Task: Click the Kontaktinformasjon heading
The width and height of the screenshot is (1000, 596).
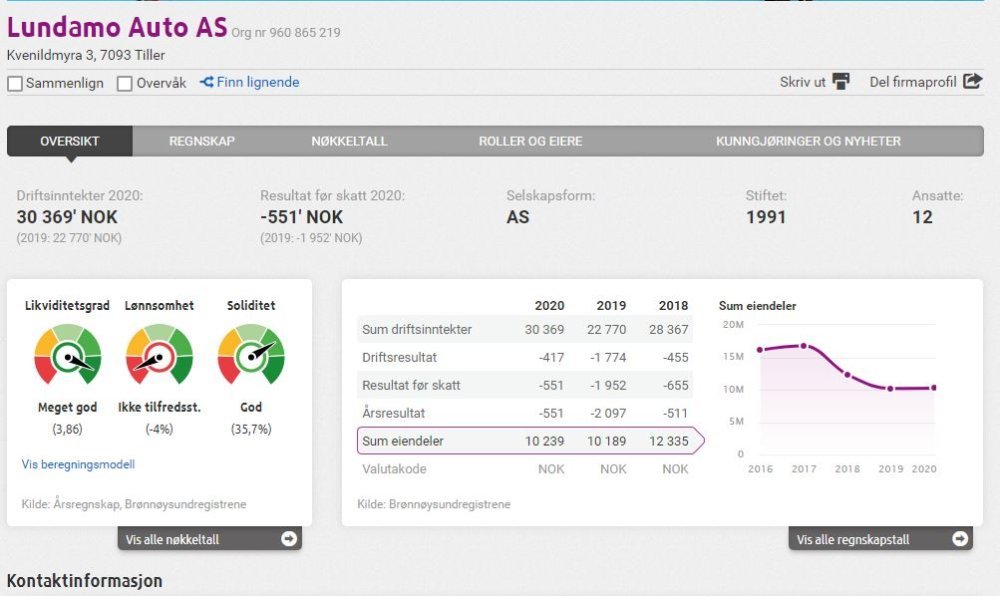Action: 84,581
